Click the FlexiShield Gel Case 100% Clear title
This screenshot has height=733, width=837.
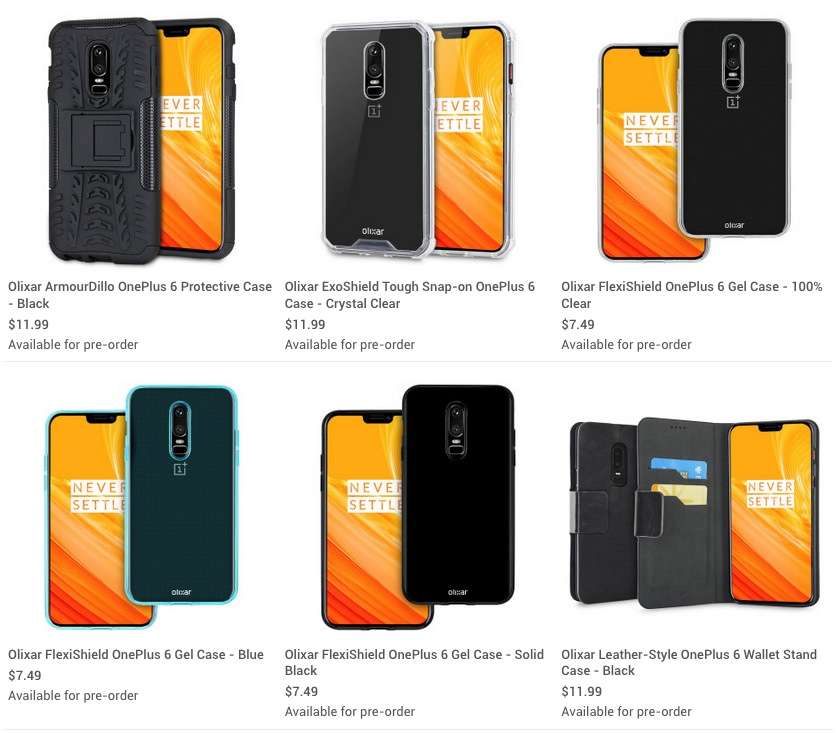coord(692,295)
